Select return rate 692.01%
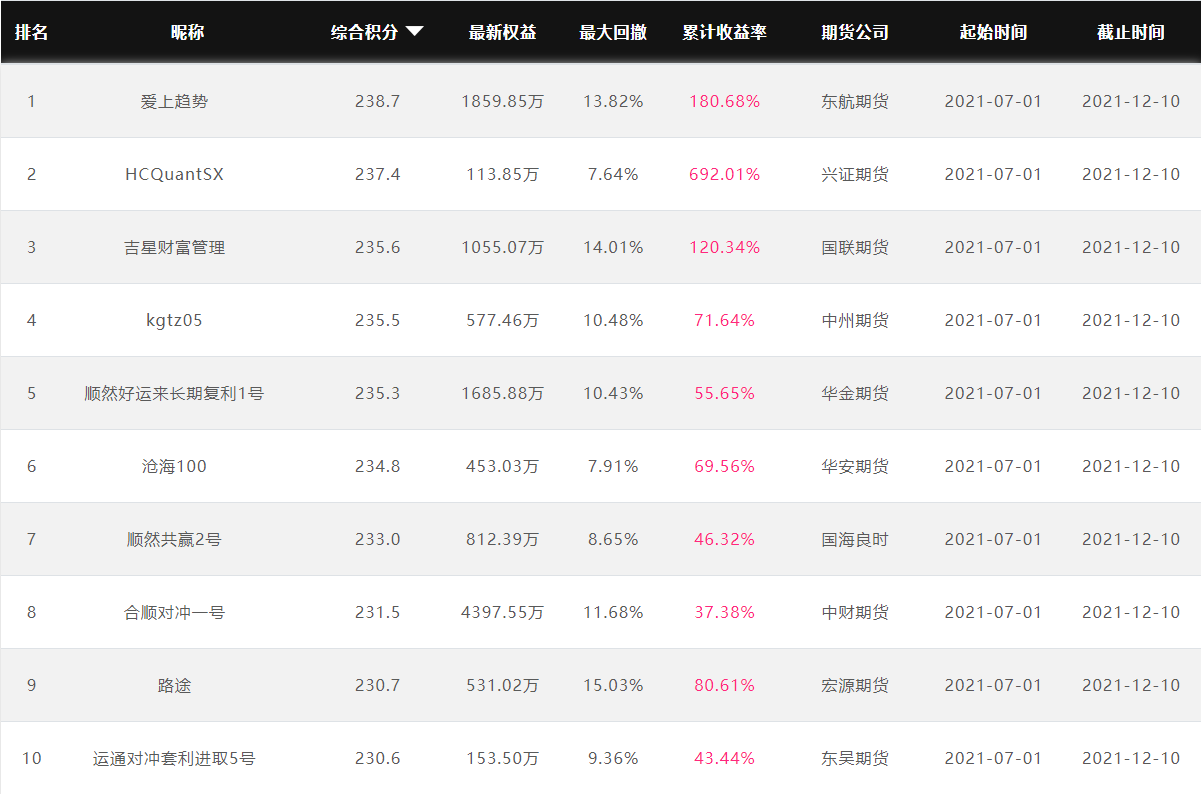Image resolution: width=1201 pixels, height=794 pixels. coord(725,174)
